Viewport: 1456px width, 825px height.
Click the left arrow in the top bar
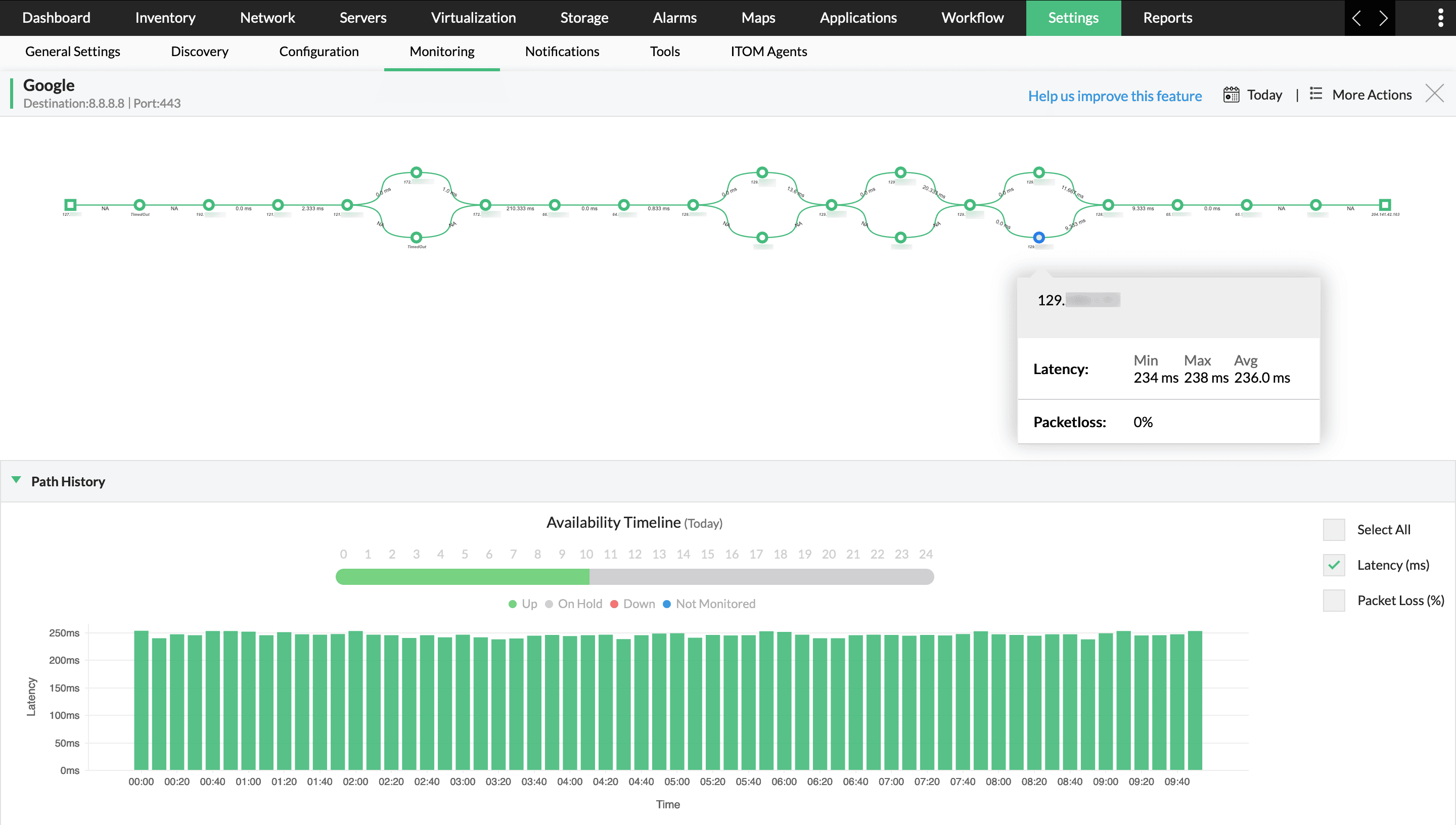[x=1356, y=18]
